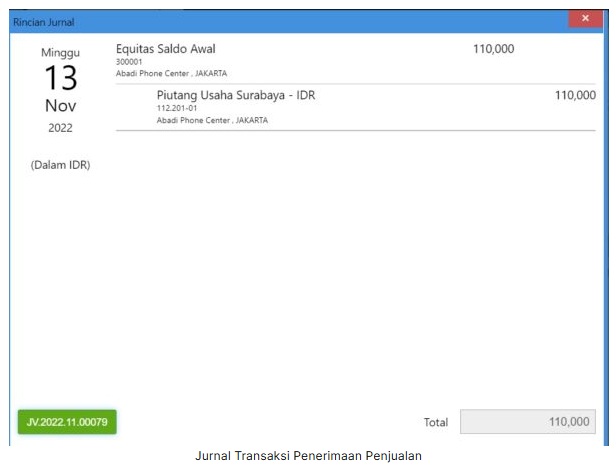
Task: Click the year 2022 under the date
Action: (x=60, y=128)
